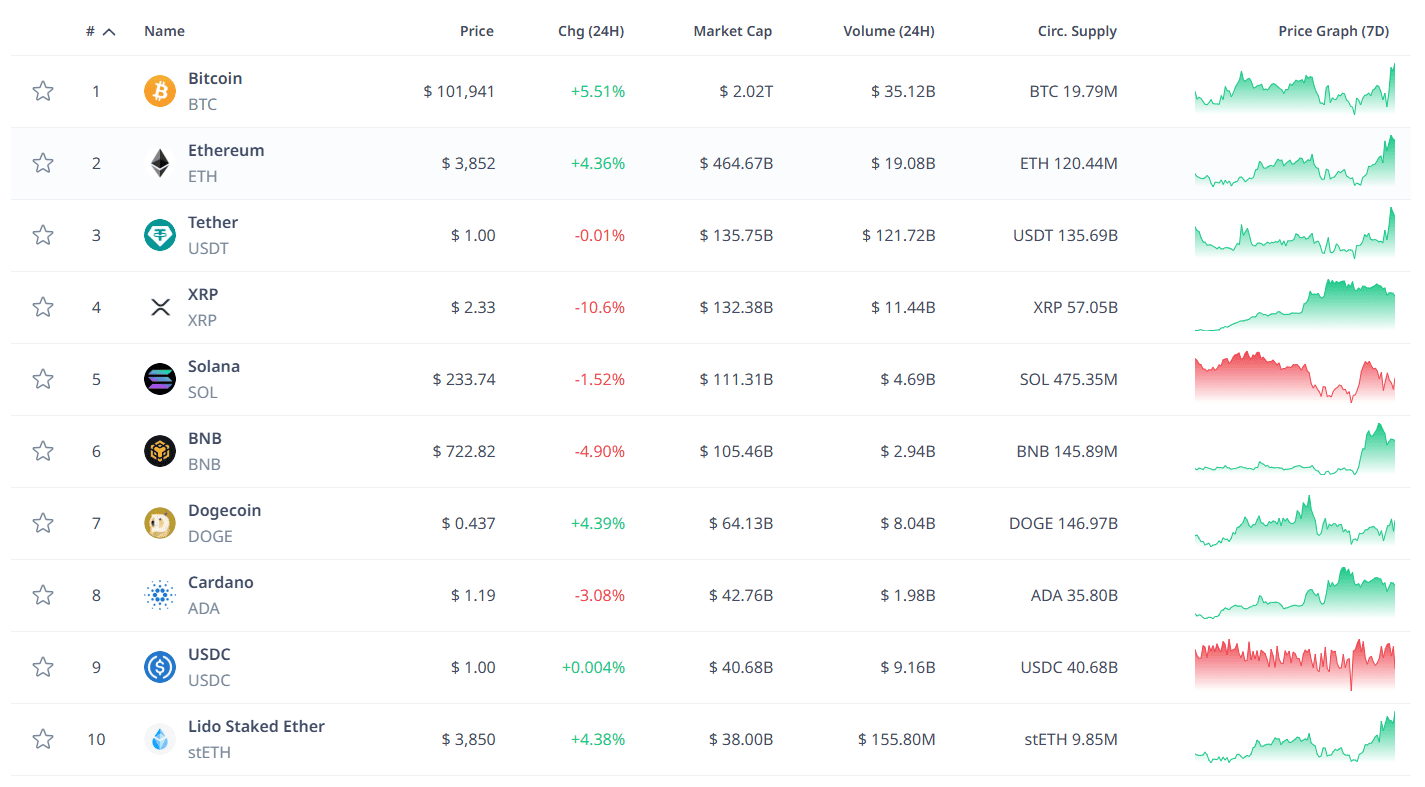The width and height of the screenshot is (1425, 787).
Task: Sort by Market Cap column header
Action: [x=733, y=31]
